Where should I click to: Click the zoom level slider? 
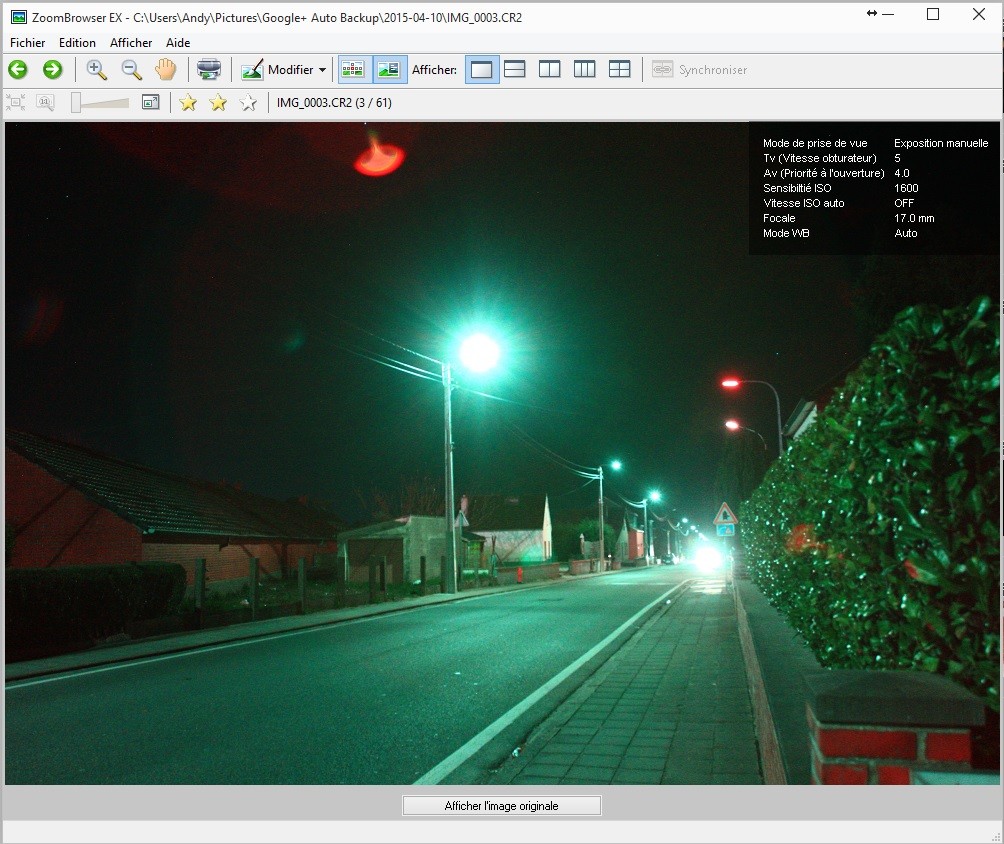pyautogui.click(x=100, y=103)
